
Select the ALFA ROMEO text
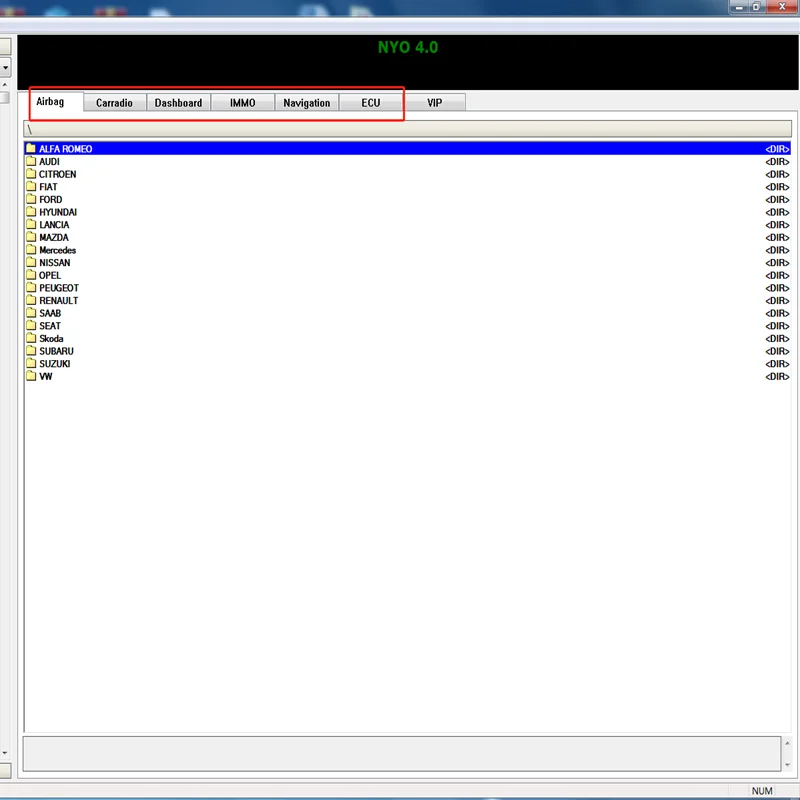[66, 149]
